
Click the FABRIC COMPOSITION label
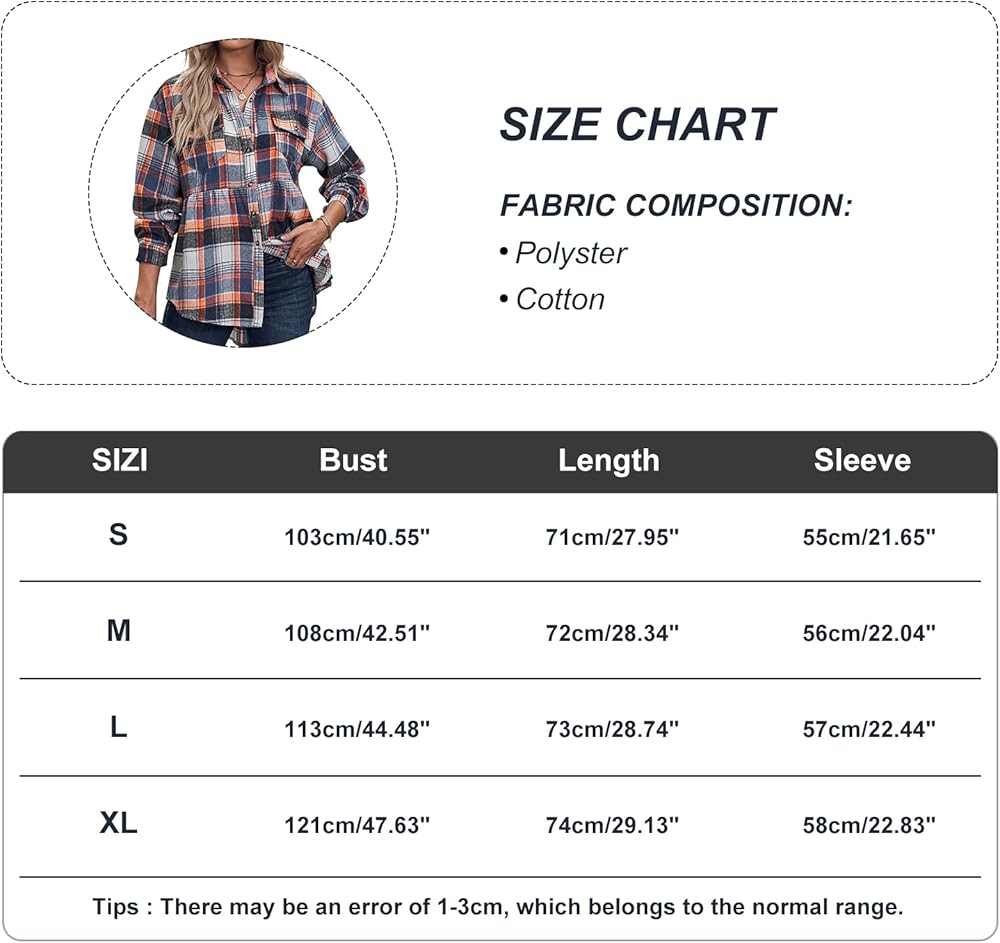click(x=676, y=206)
